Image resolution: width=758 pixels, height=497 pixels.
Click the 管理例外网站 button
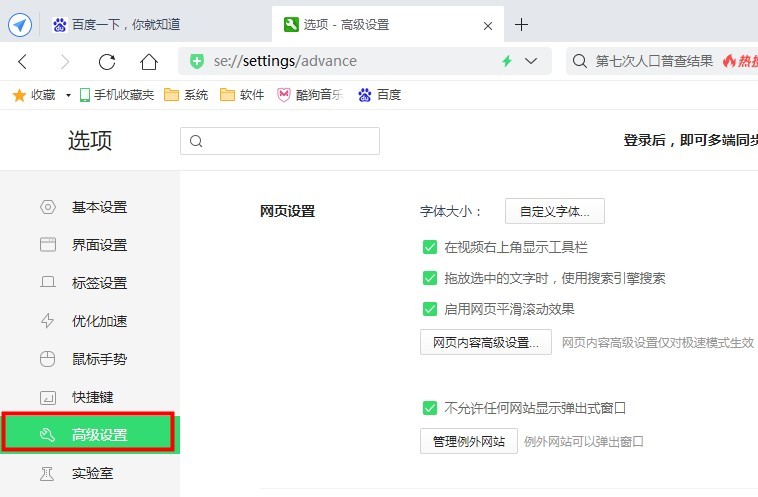click(469, 441)
